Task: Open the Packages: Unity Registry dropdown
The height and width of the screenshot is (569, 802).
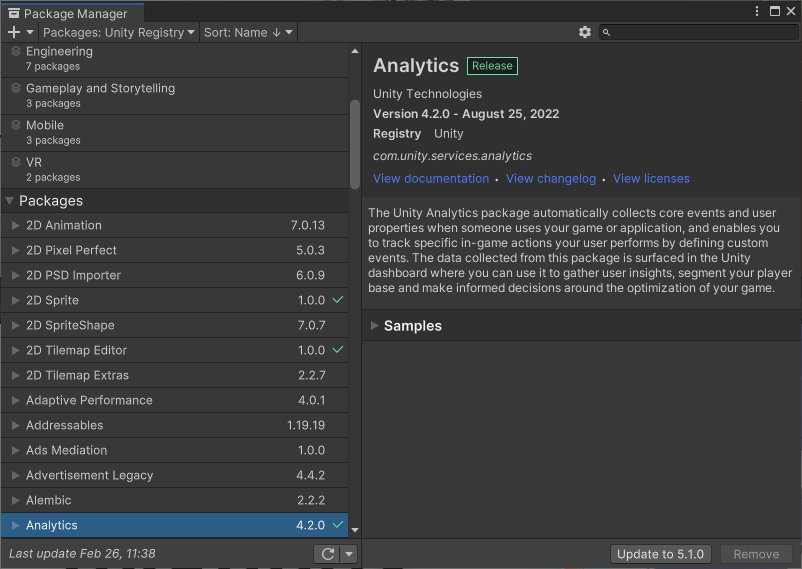Action: coord(119,32)
